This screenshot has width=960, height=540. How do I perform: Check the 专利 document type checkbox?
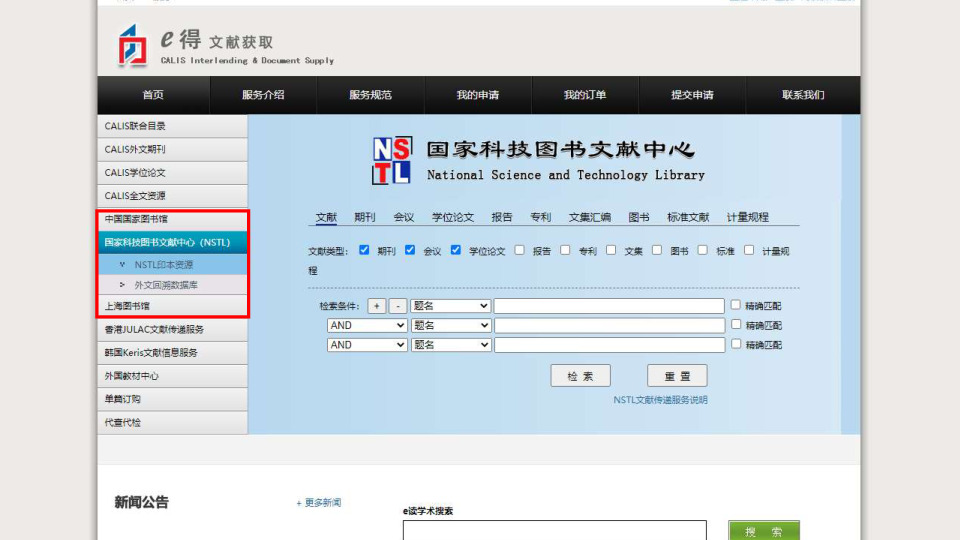click(565, 250)
